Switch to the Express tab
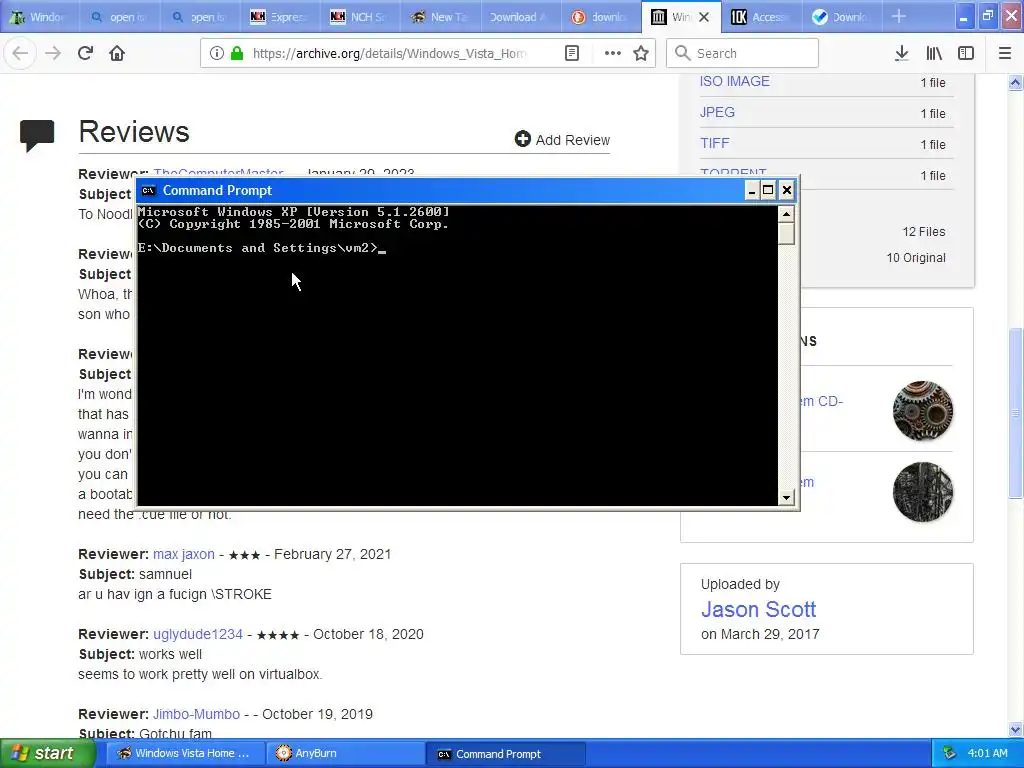Viewport: 1024px width, 768px height. point(280,17)
